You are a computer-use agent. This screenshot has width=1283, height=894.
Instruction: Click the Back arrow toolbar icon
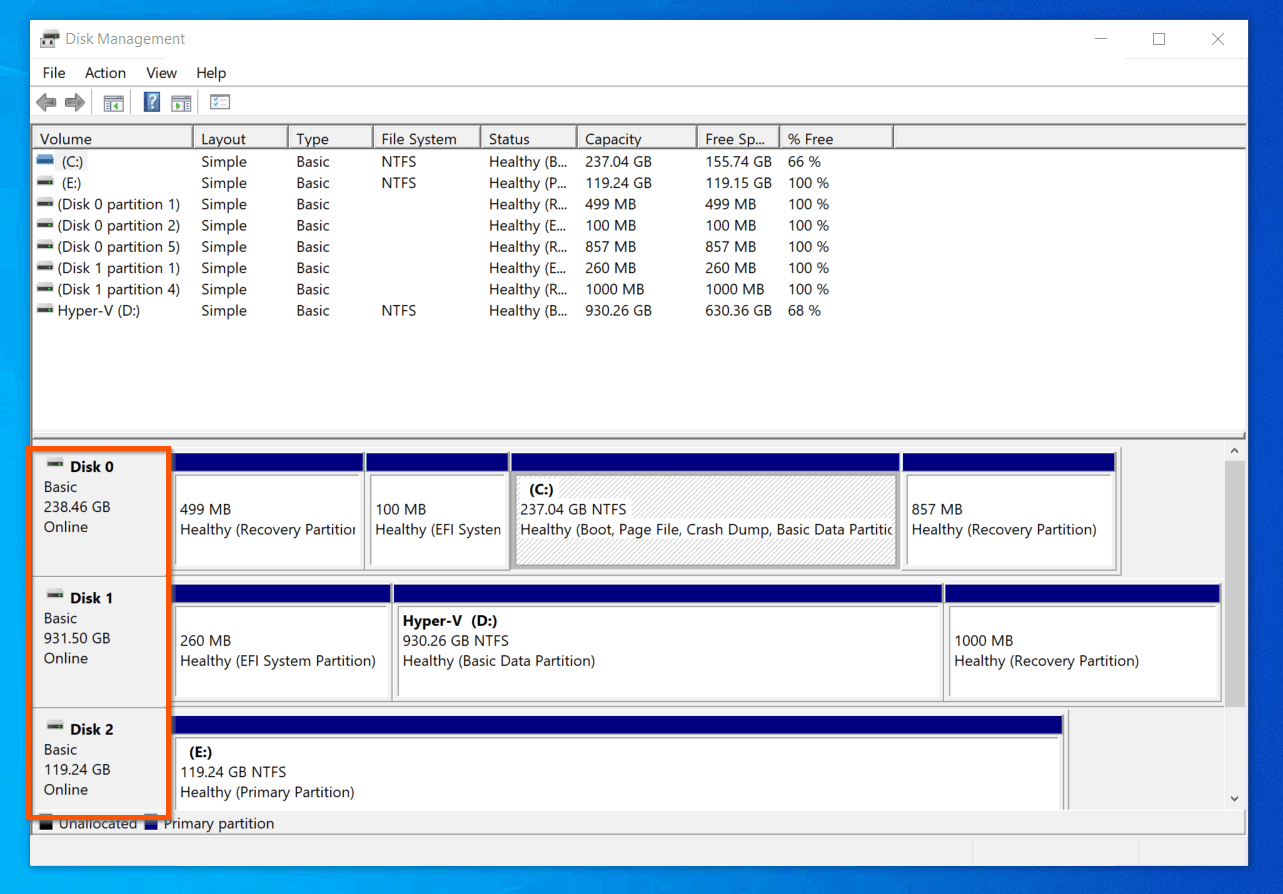(46, 102)
